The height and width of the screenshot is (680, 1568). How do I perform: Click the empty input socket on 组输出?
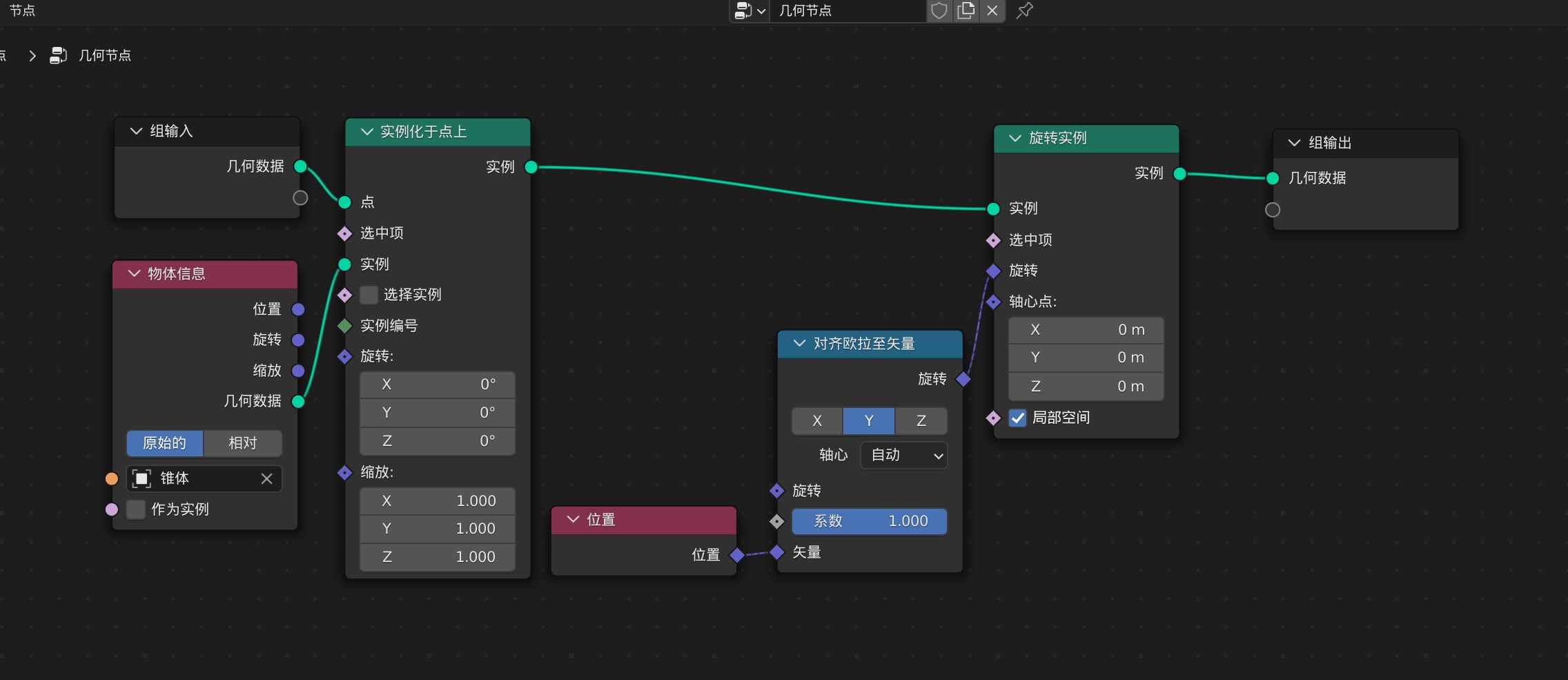click(1273, 210)
